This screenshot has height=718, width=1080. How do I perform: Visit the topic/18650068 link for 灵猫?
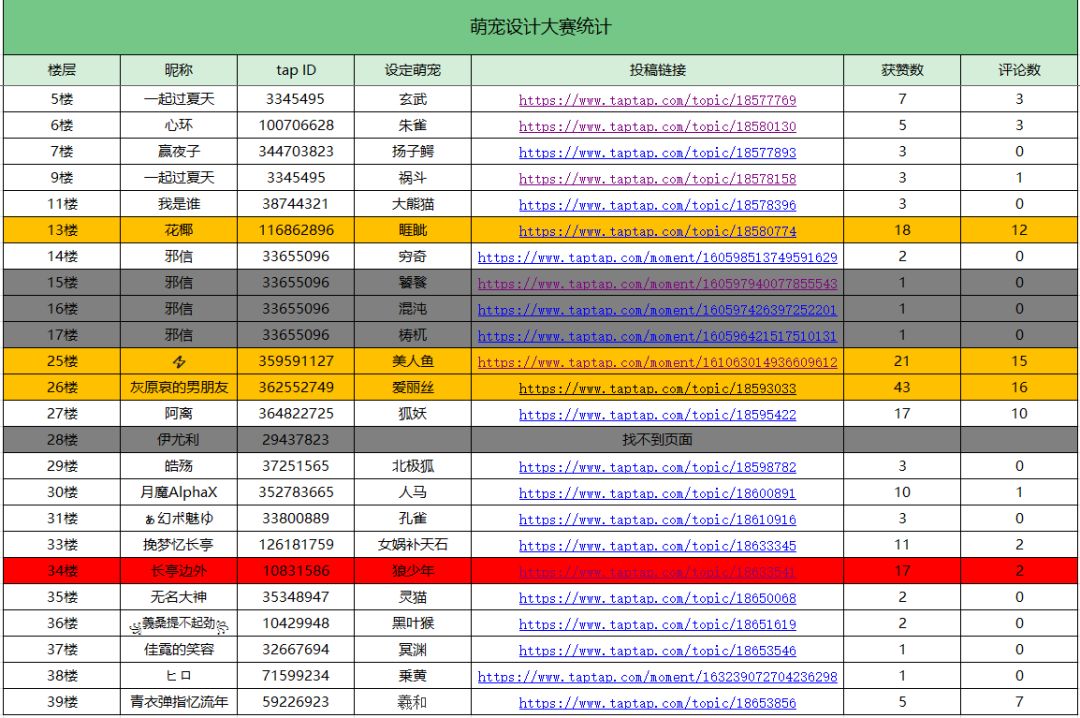click(x=657, y=597)
